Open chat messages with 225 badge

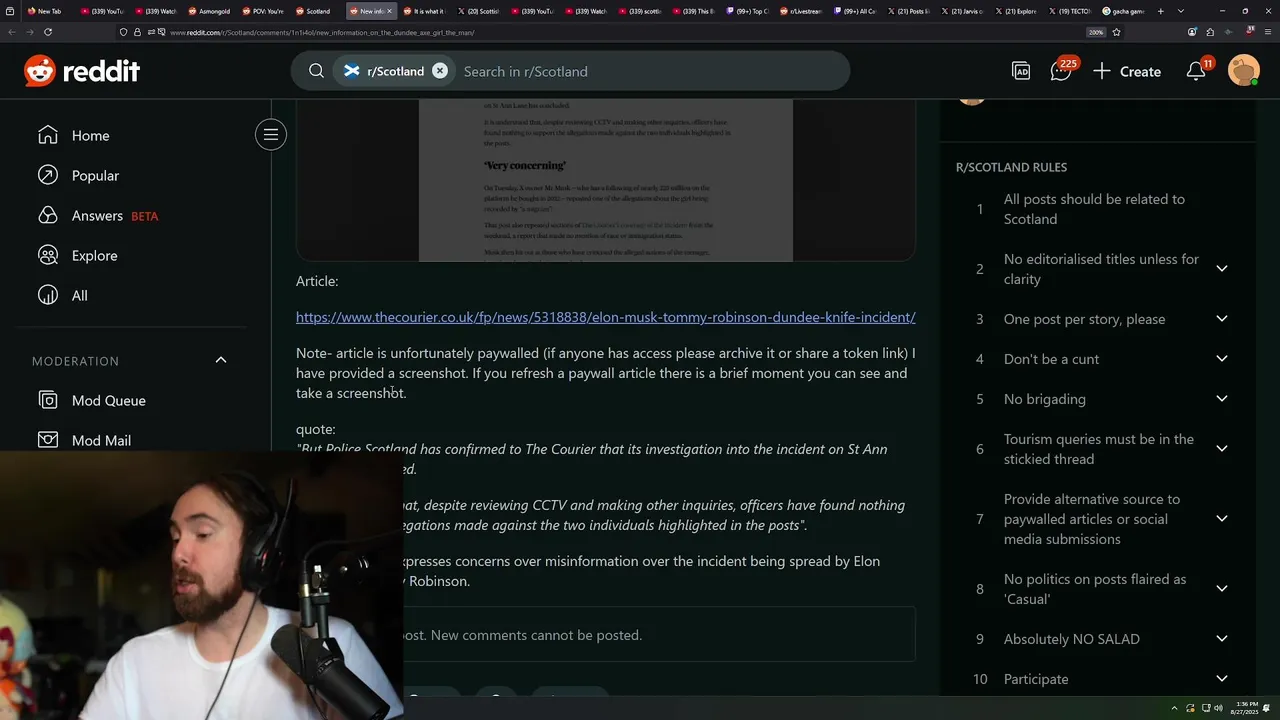[1061, 71]
